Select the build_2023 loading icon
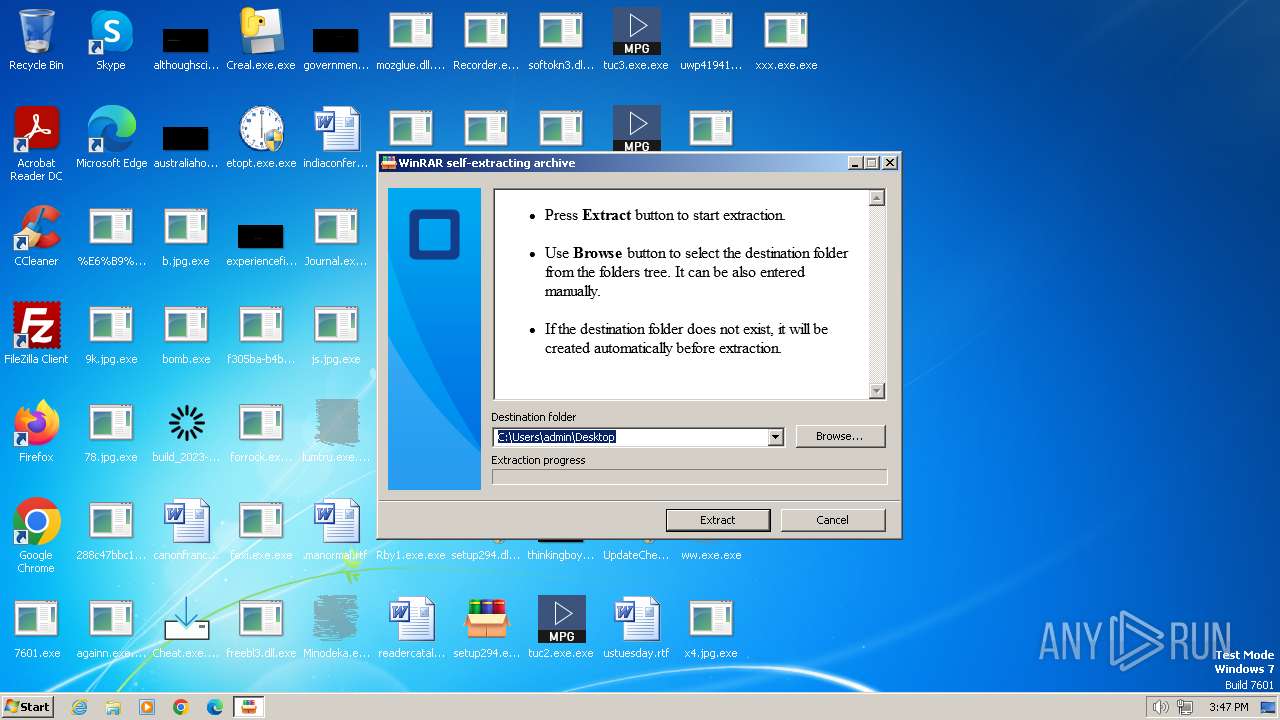 (x=186, y=432)
